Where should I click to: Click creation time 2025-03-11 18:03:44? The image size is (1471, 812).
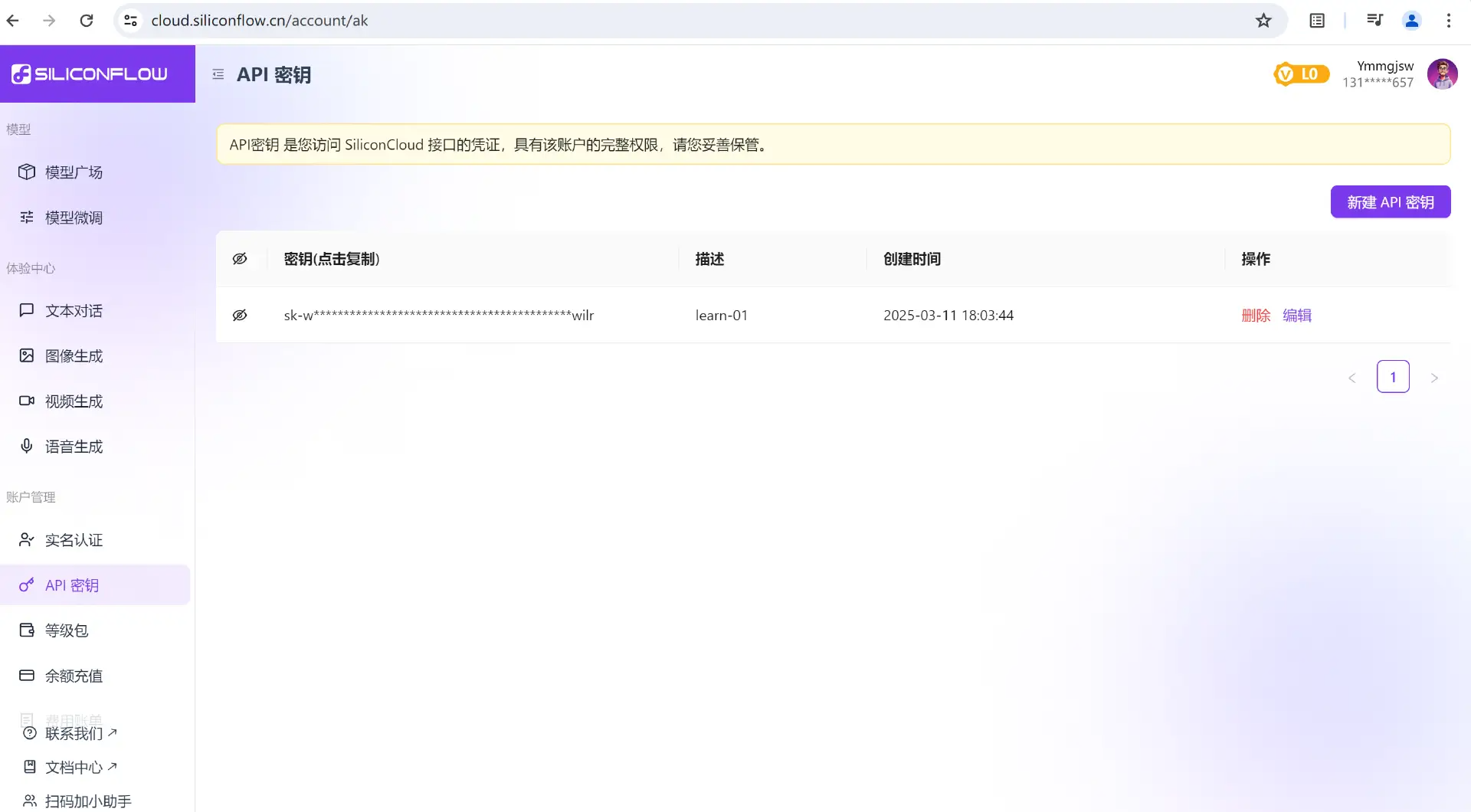pyautogui.click(x=948, y=315)
